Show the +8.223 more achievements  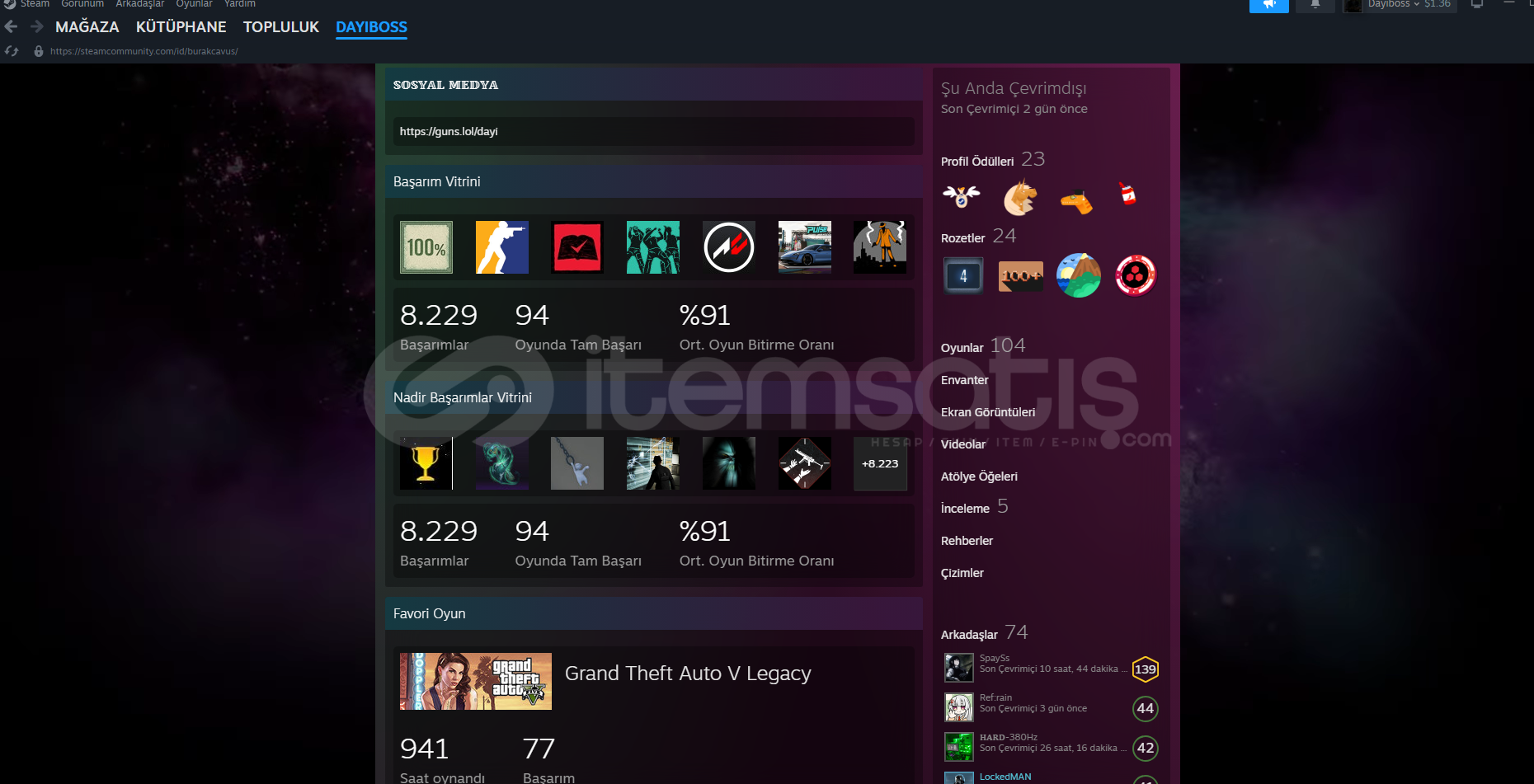coord(880,463)
